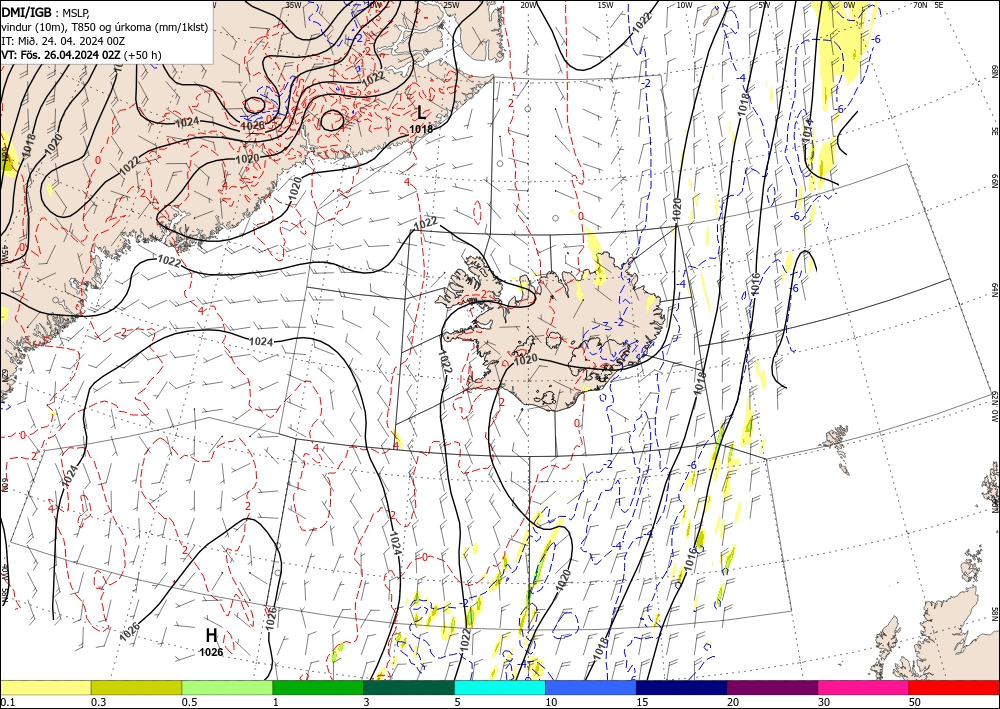
Task: Click the low pressure 'L' symbol marked 1018
Action: coord(421,113)
